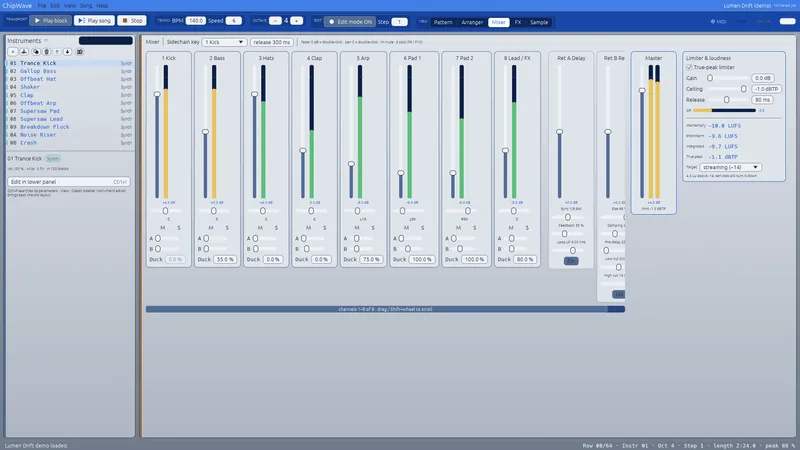800x450 pixels.
Task: Click Edit in lower panel button
Action: coord(69,182)
